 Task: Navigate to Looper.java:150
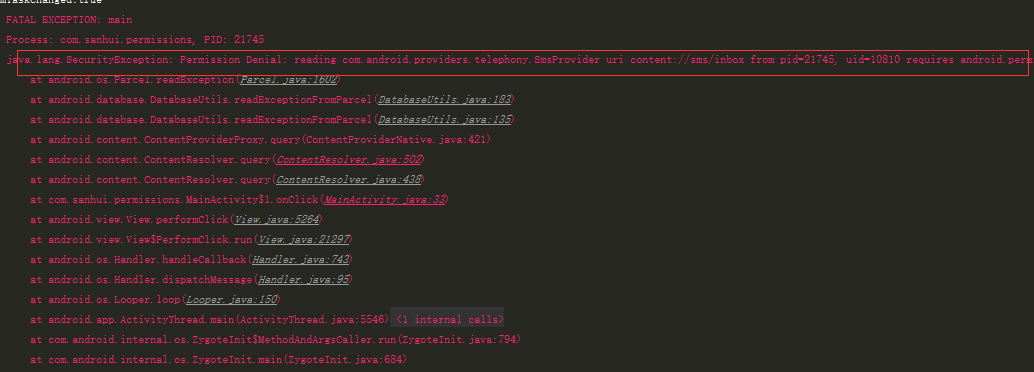[x=231, y=299]
